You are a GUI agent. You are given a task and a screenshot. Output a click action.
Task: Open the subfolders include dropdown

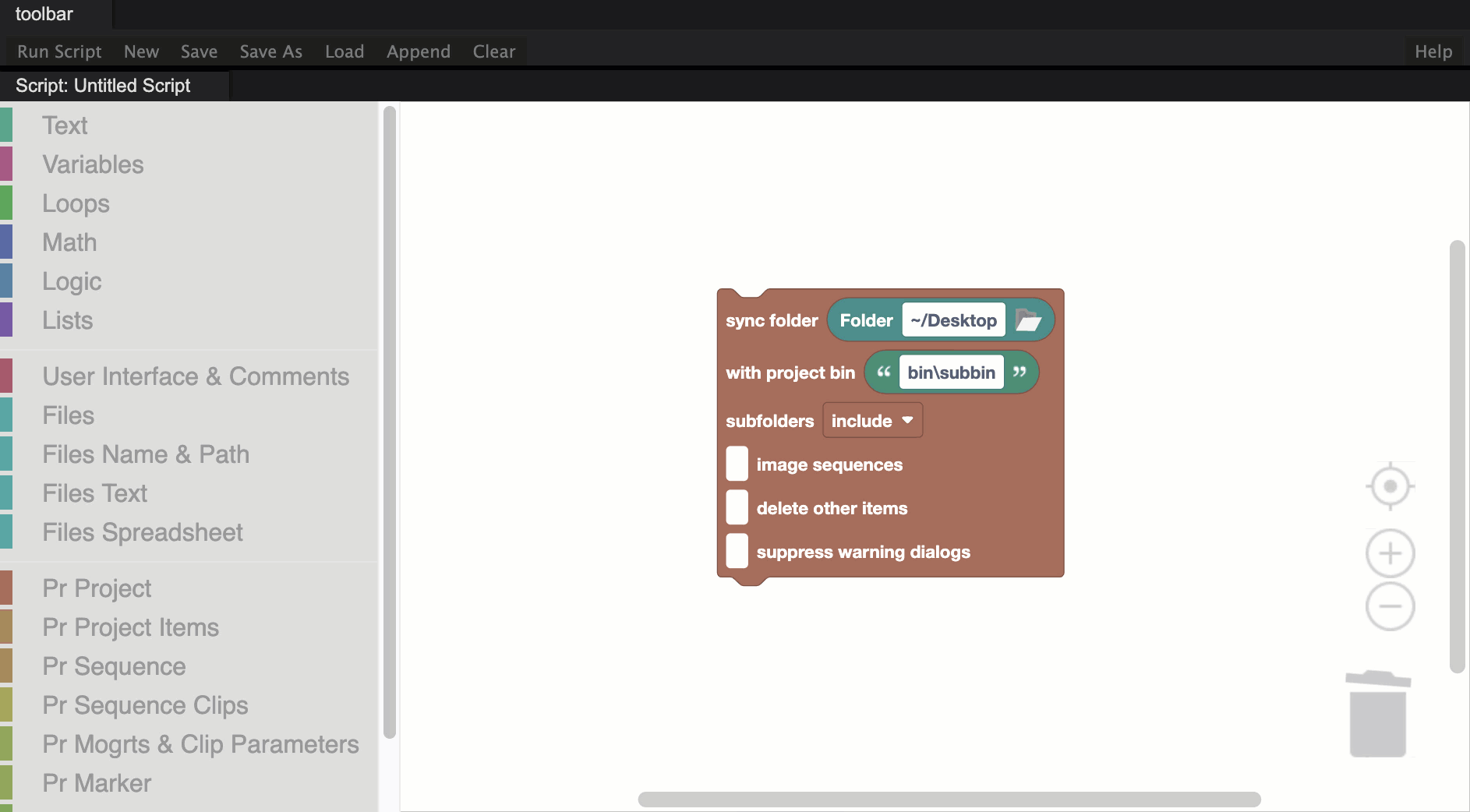[872, 421]
